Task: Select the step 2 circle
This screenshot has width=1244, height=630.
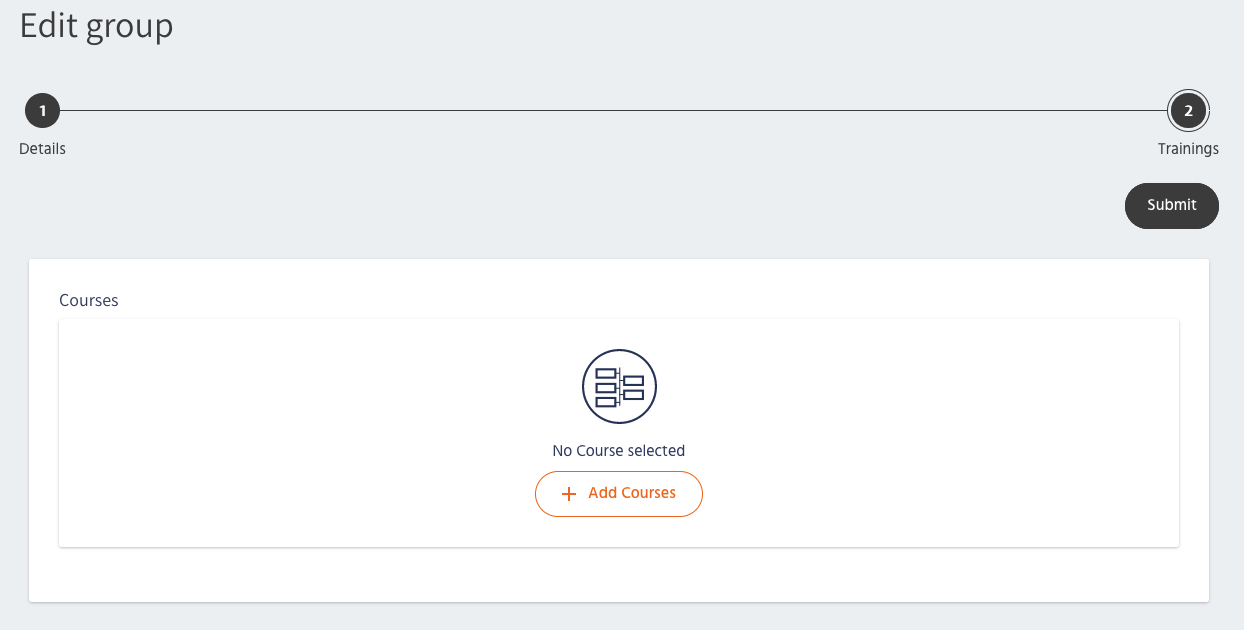Action: 1188,111
